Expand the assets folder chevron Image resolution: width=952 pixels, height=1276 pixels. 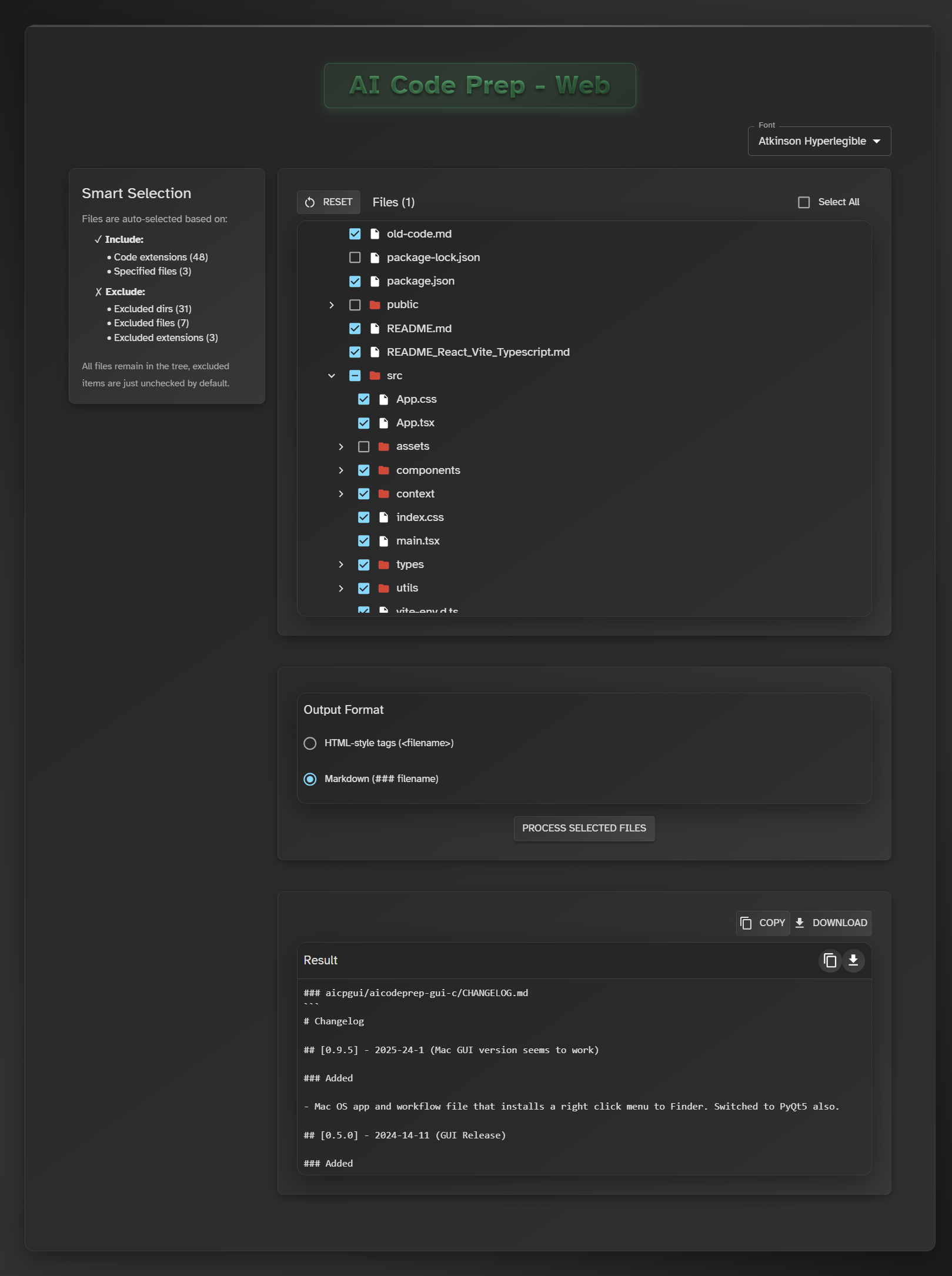click(x=341, y=446)
